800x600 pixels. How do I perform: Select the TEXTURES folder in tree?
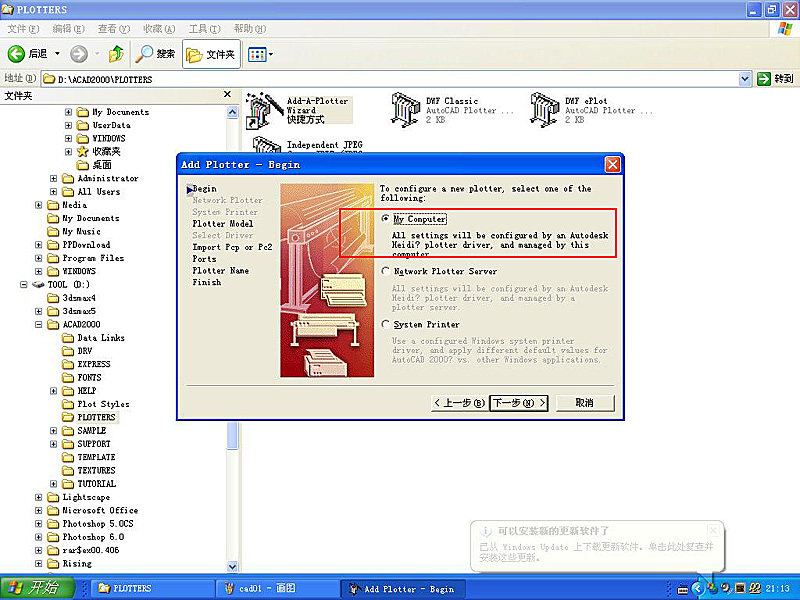coord(89,470)
